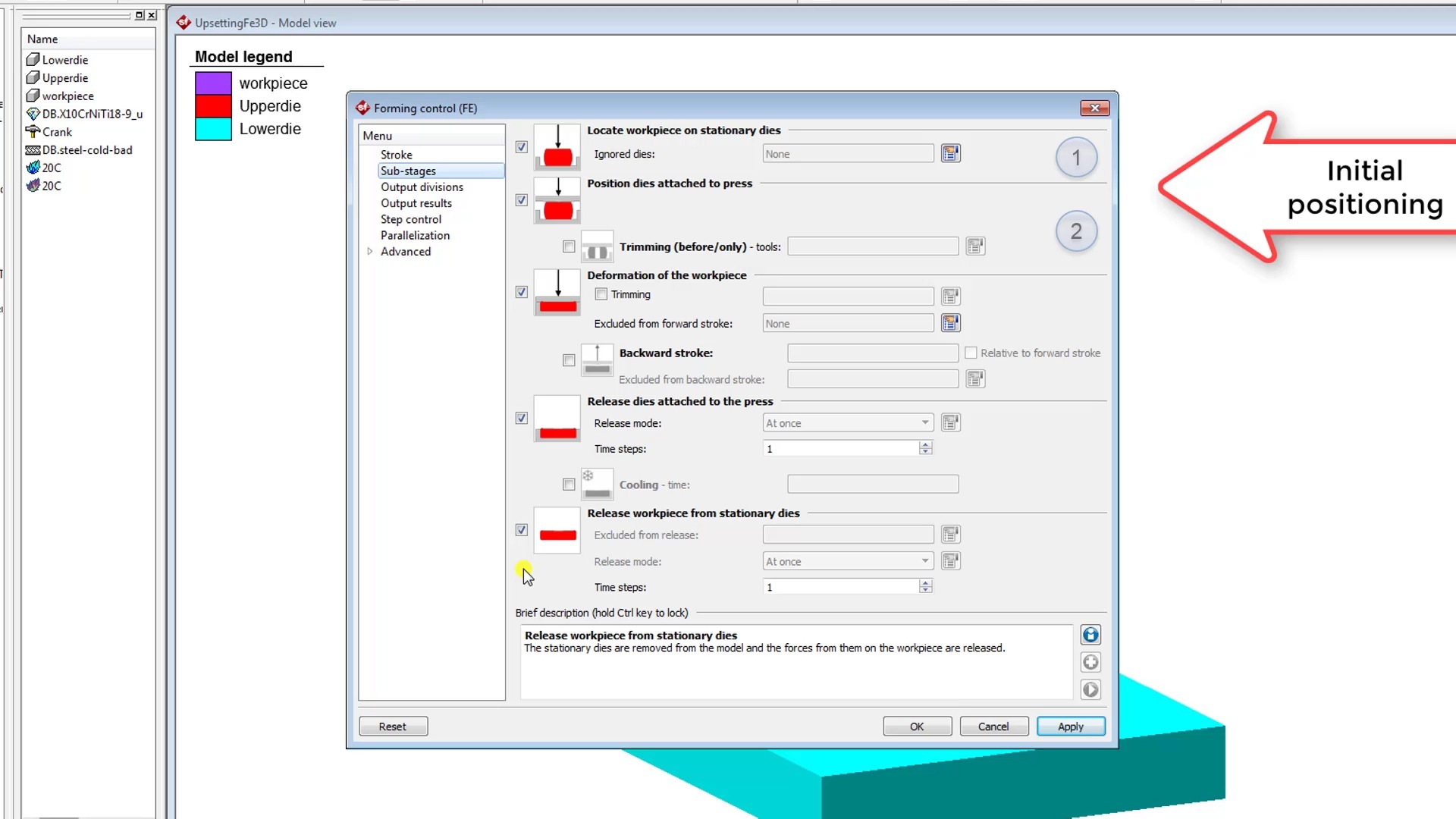
Task: Click selection icon next to Ignored dies field
Action: coord(950,153)
